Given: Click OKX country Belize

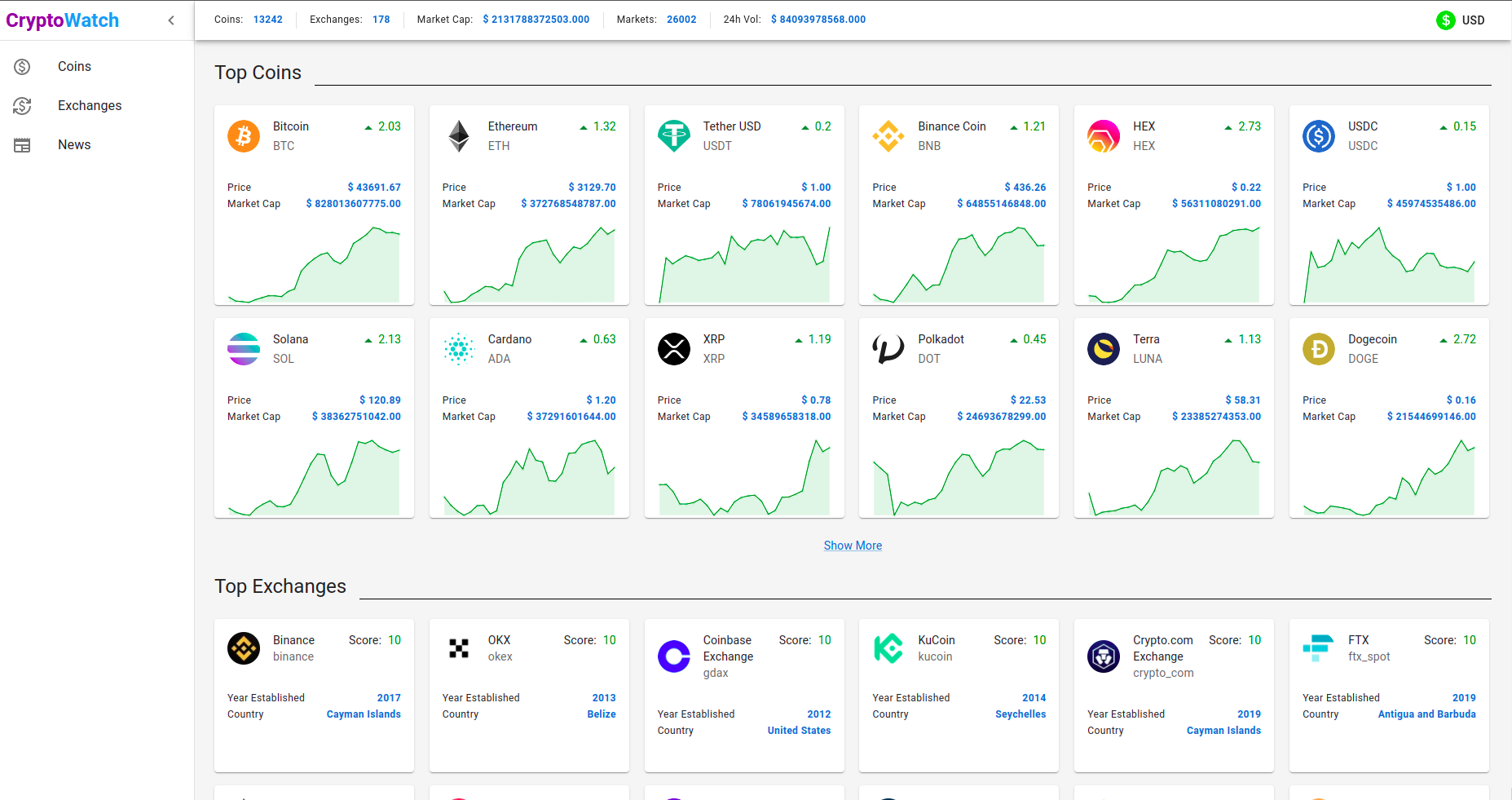Looking at the screenshot, I should tap(602, 714).
